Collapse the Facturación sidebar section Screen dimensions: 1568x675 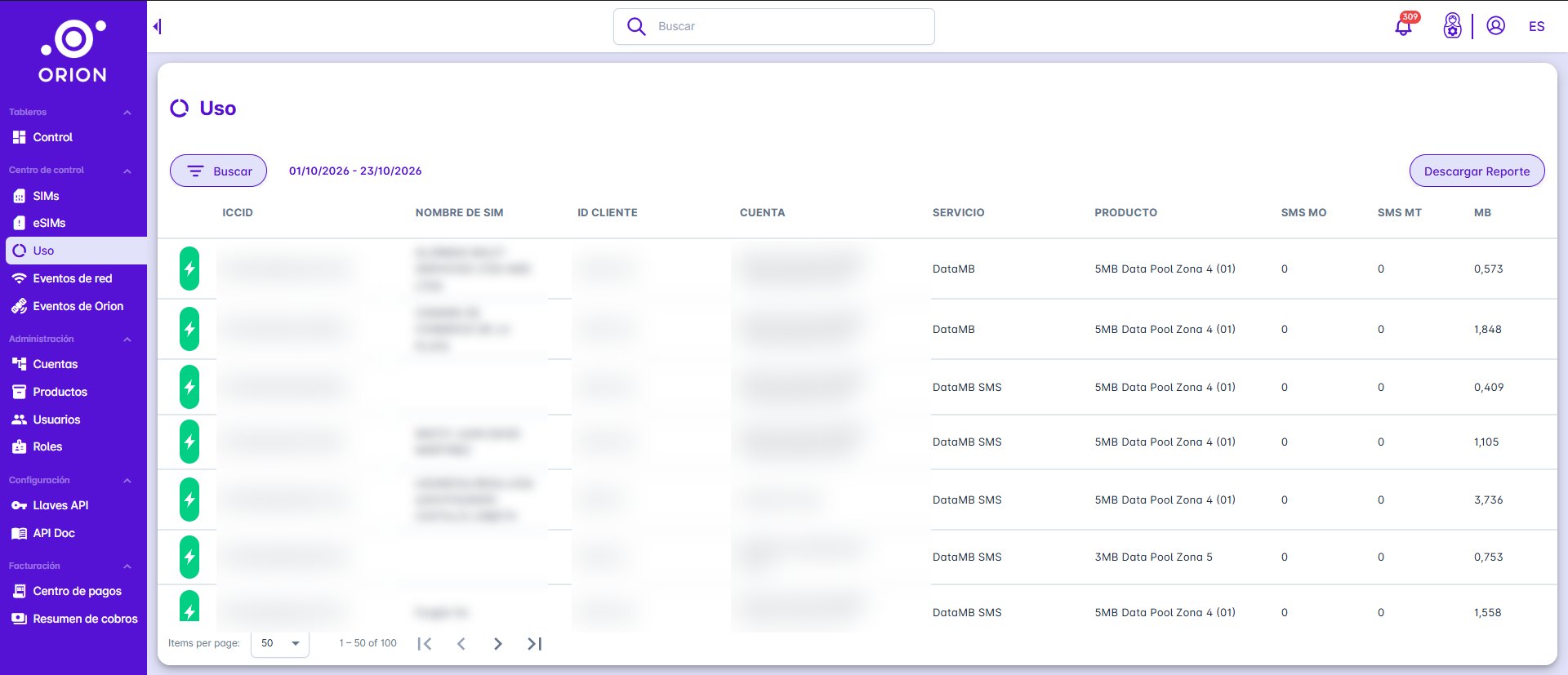tap(127, 566)
